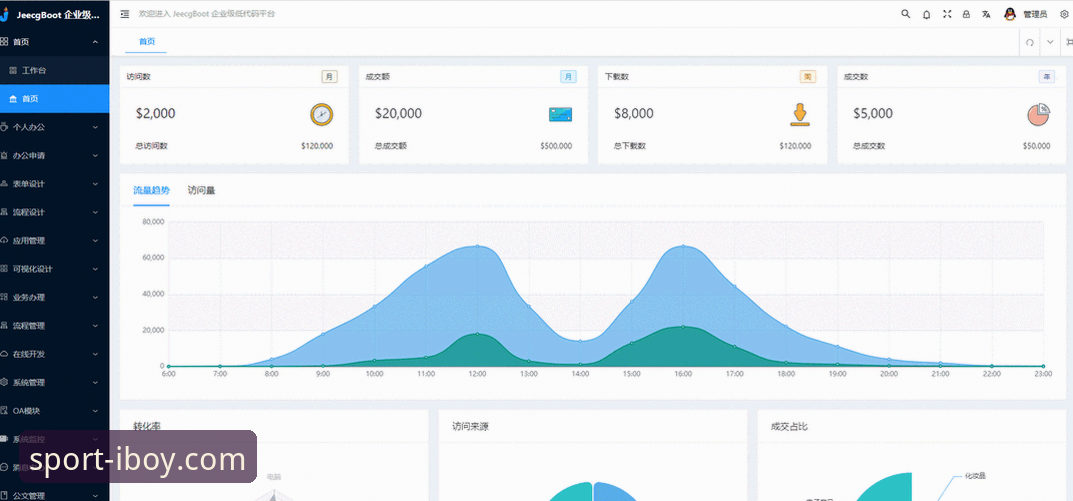Click the download icon in 下载数 card

(799, 114)
